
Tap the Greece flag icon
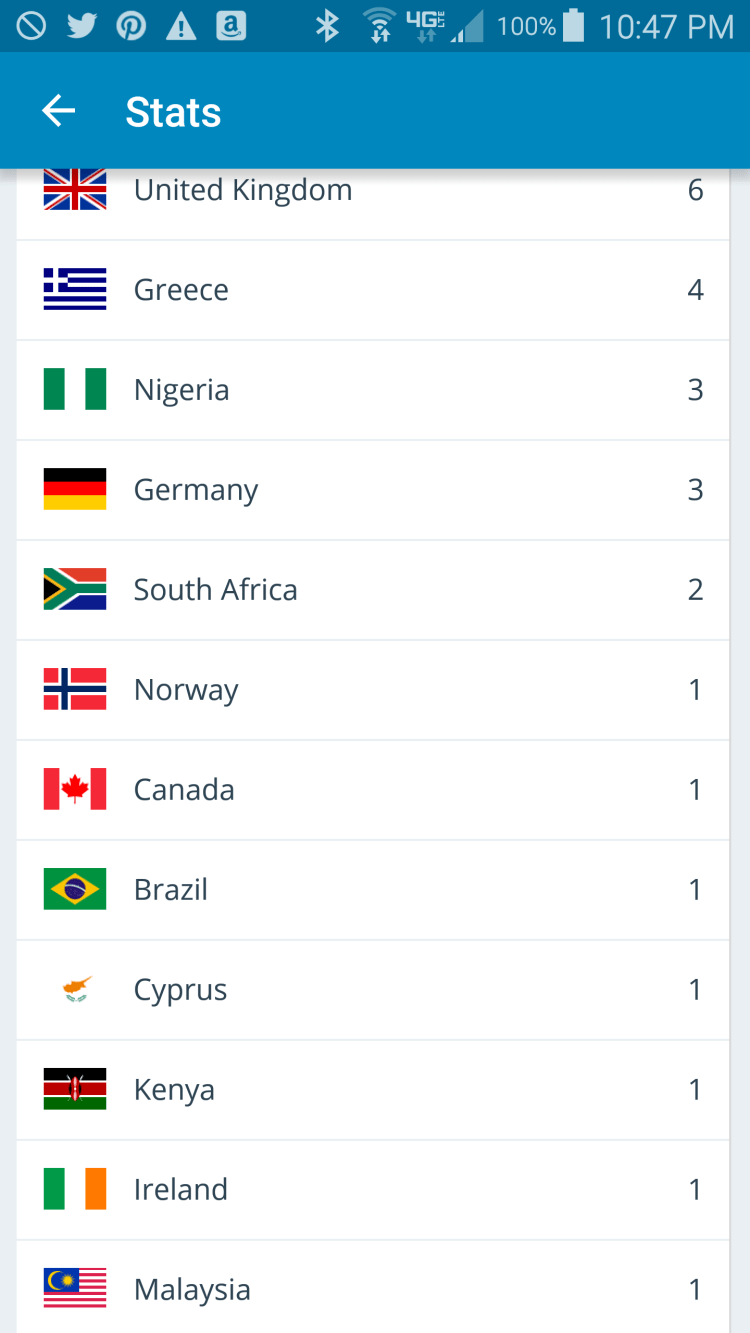75,289
